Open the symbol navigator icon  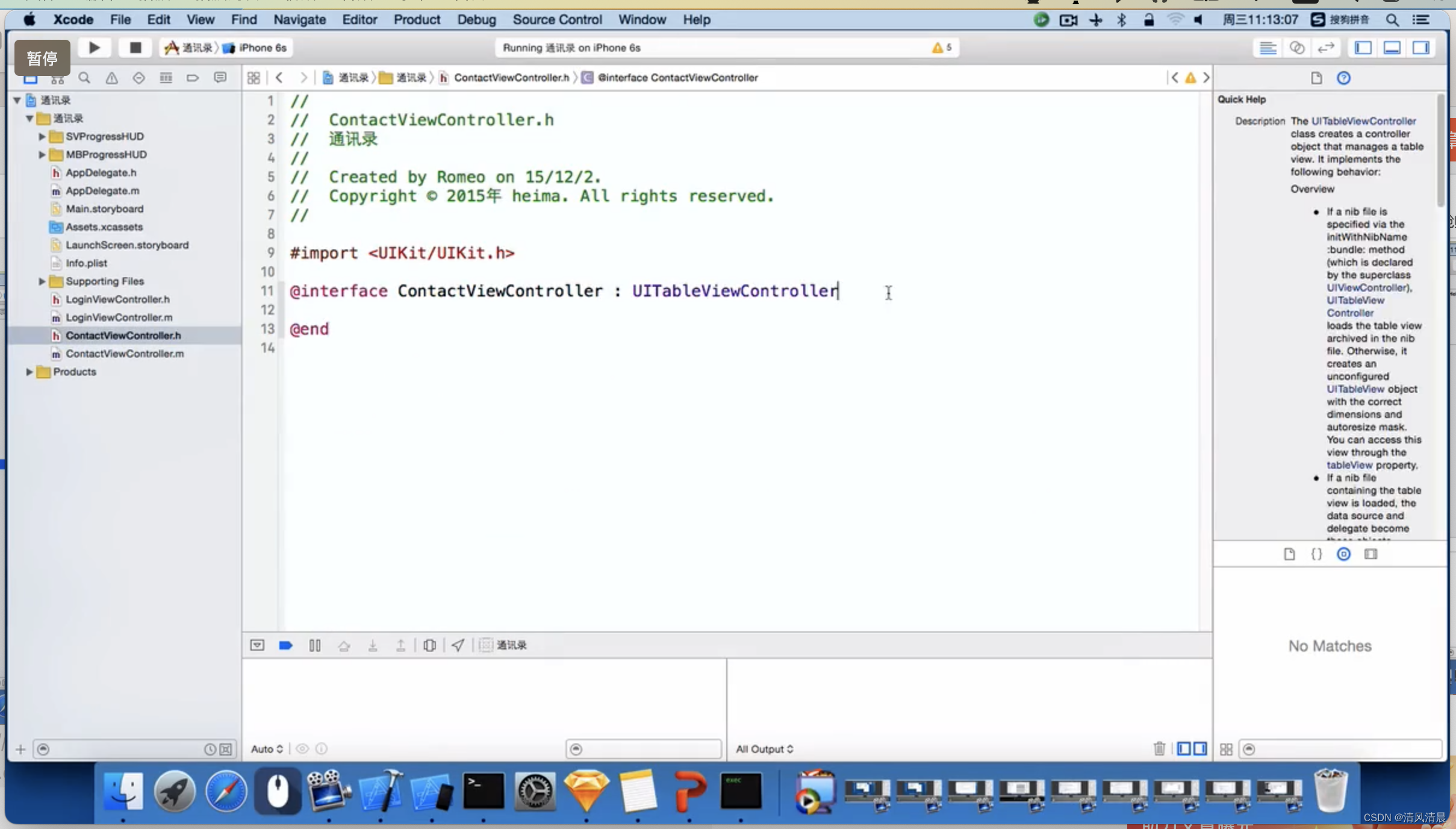[57, 78]
